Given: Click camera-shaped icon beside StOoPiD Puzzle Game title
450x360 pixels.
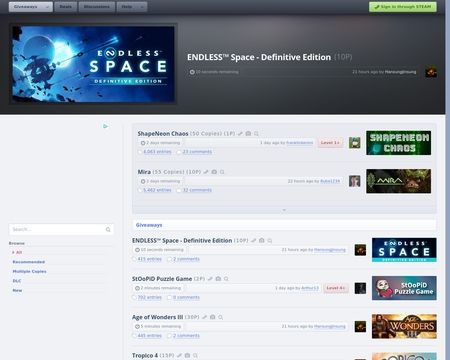Looking at the screenshot, I should click(x=218, y=279).
